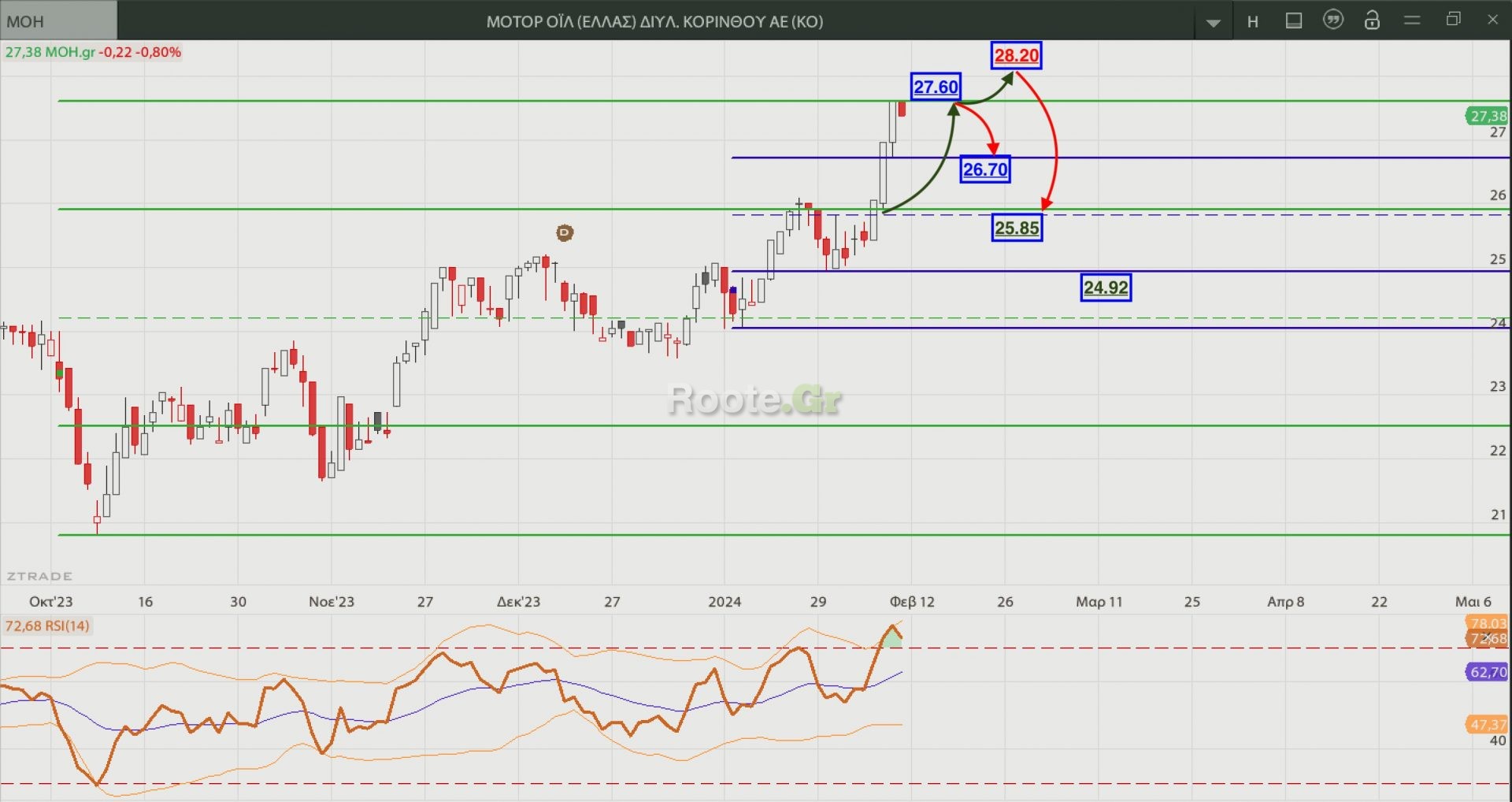This screenshot has height=802, width=1512.
Task: Select the 24.92 level annotation
Action: pos(1105,288)
